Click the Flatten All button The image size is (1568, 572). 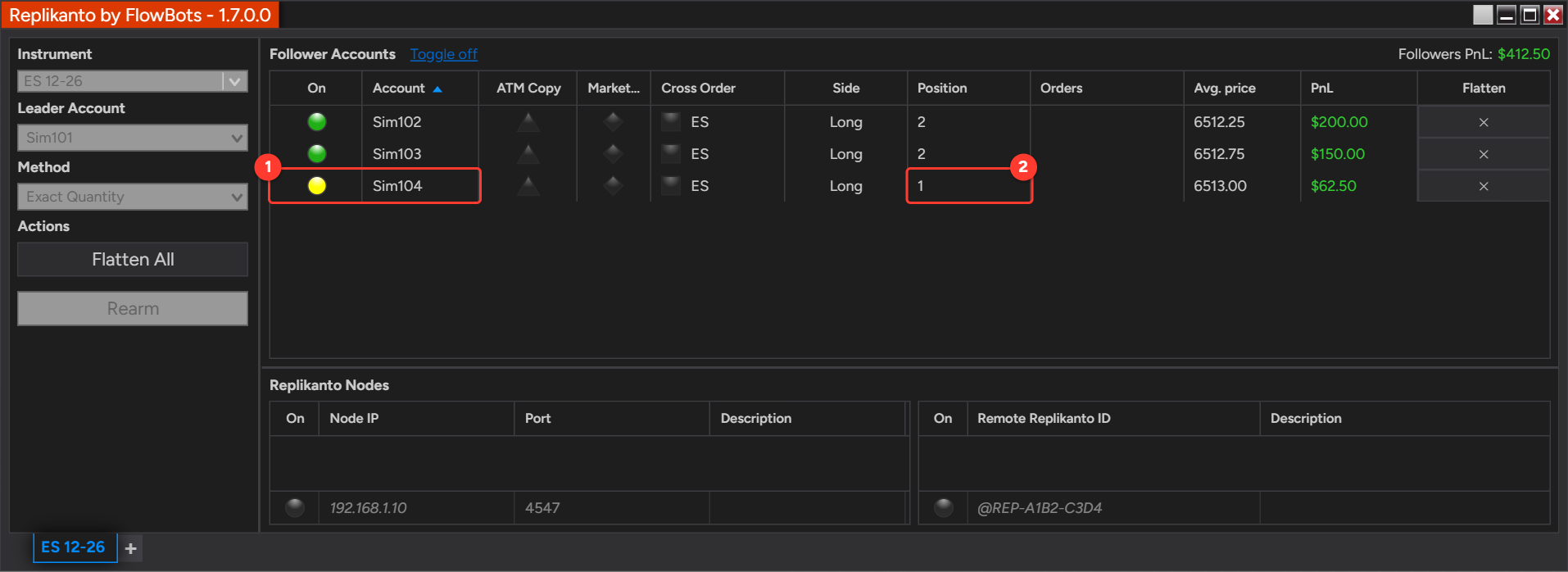tap(133, 260)
